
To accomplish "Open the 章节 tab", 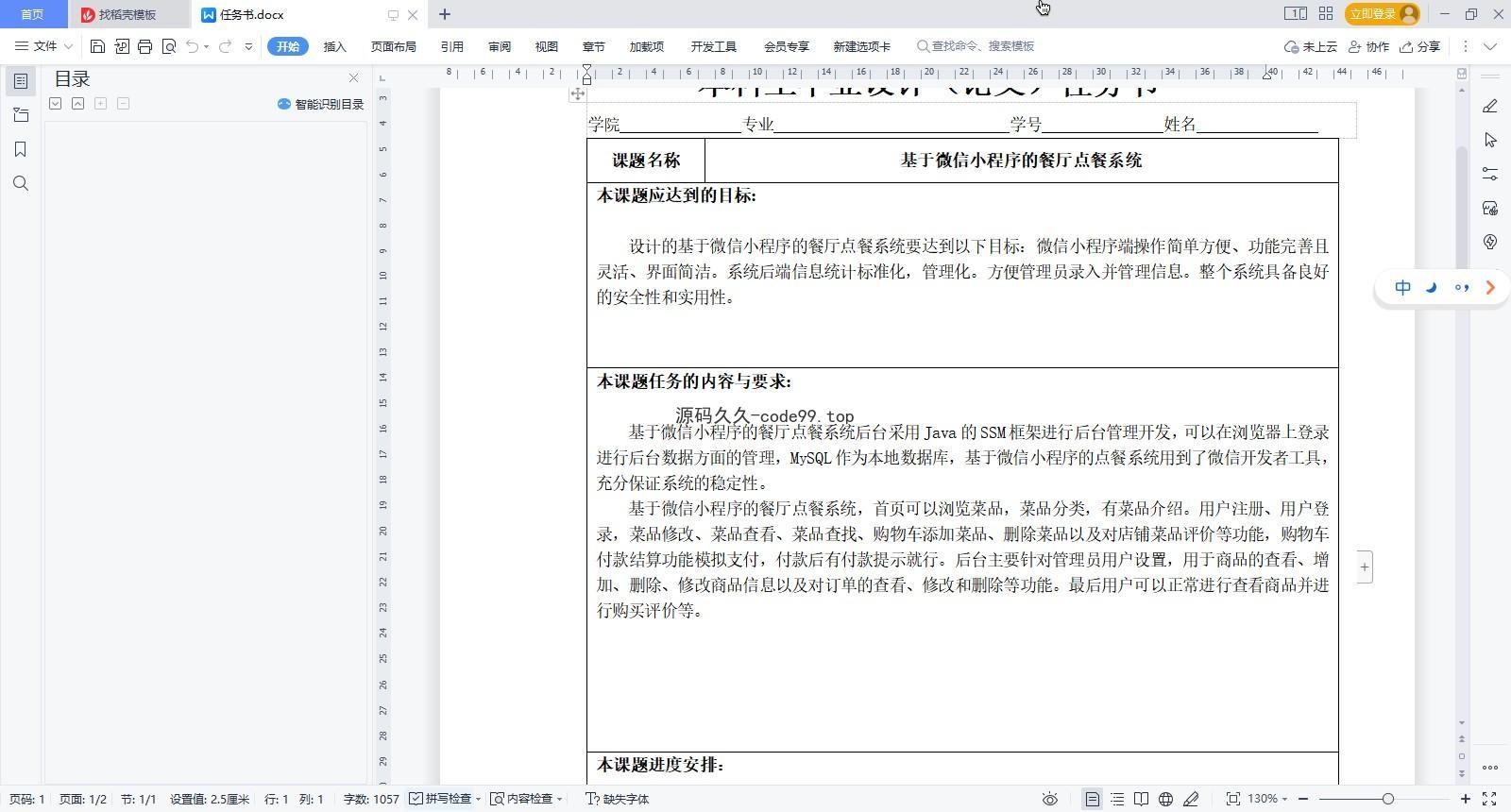I will [593, 46].
